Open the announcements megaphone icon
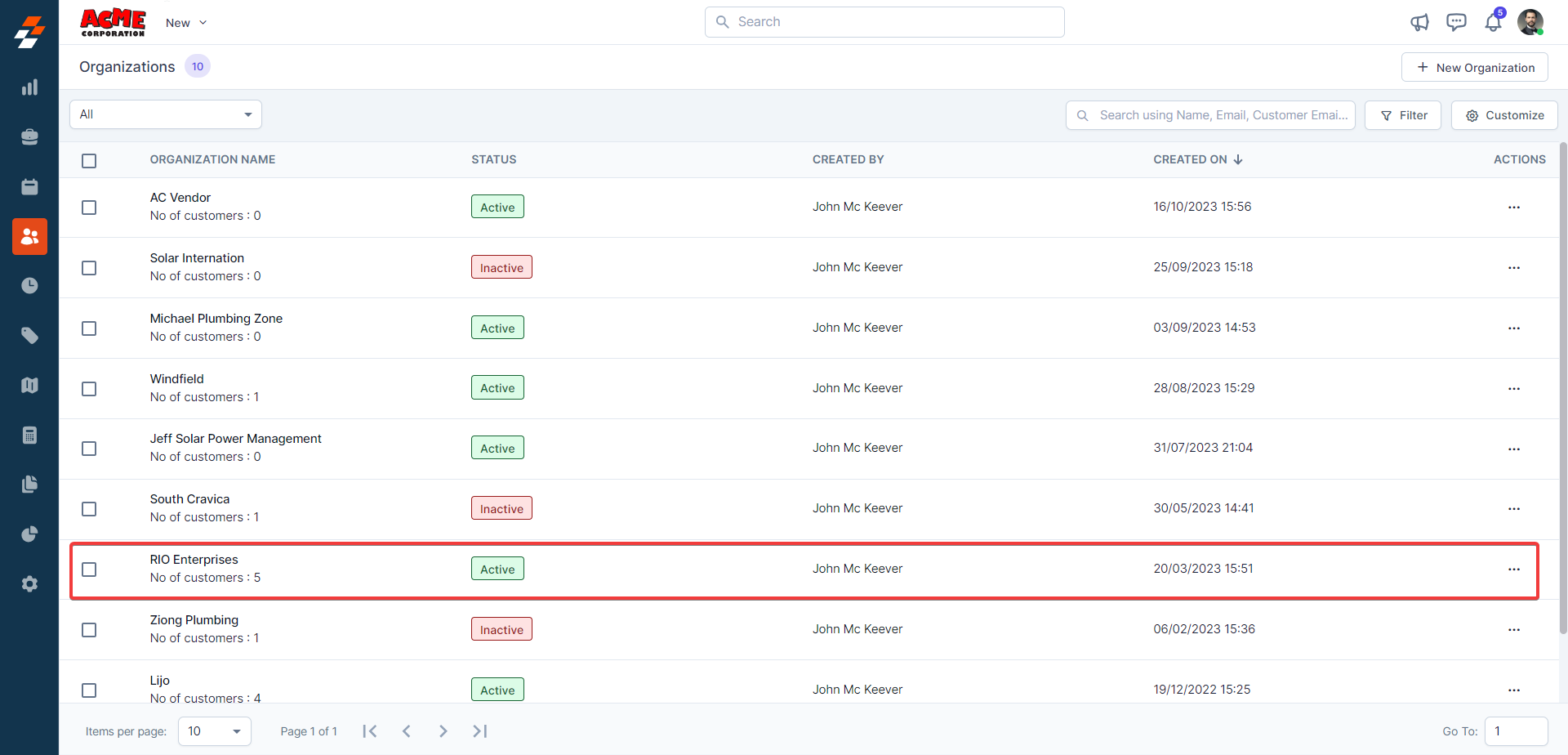Image resolution: width=1568 pixels, height=755 pixels. tap(1419, 22)
